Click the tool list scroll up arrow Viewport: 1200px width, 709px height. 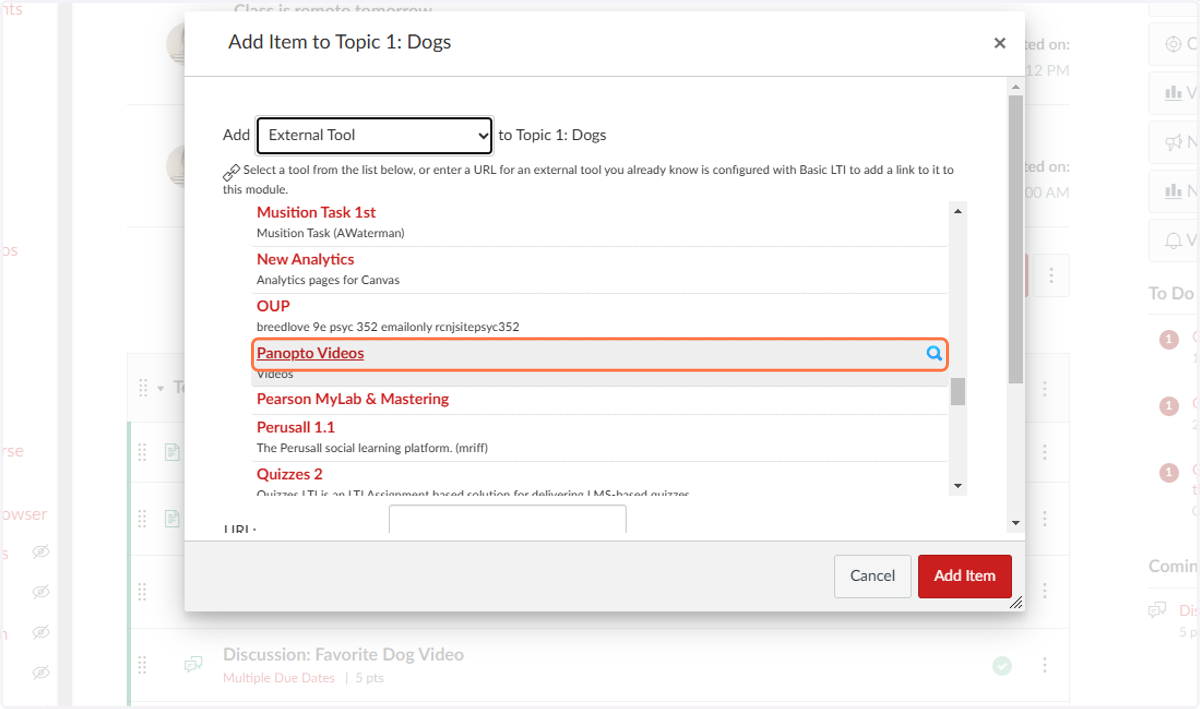958,211
